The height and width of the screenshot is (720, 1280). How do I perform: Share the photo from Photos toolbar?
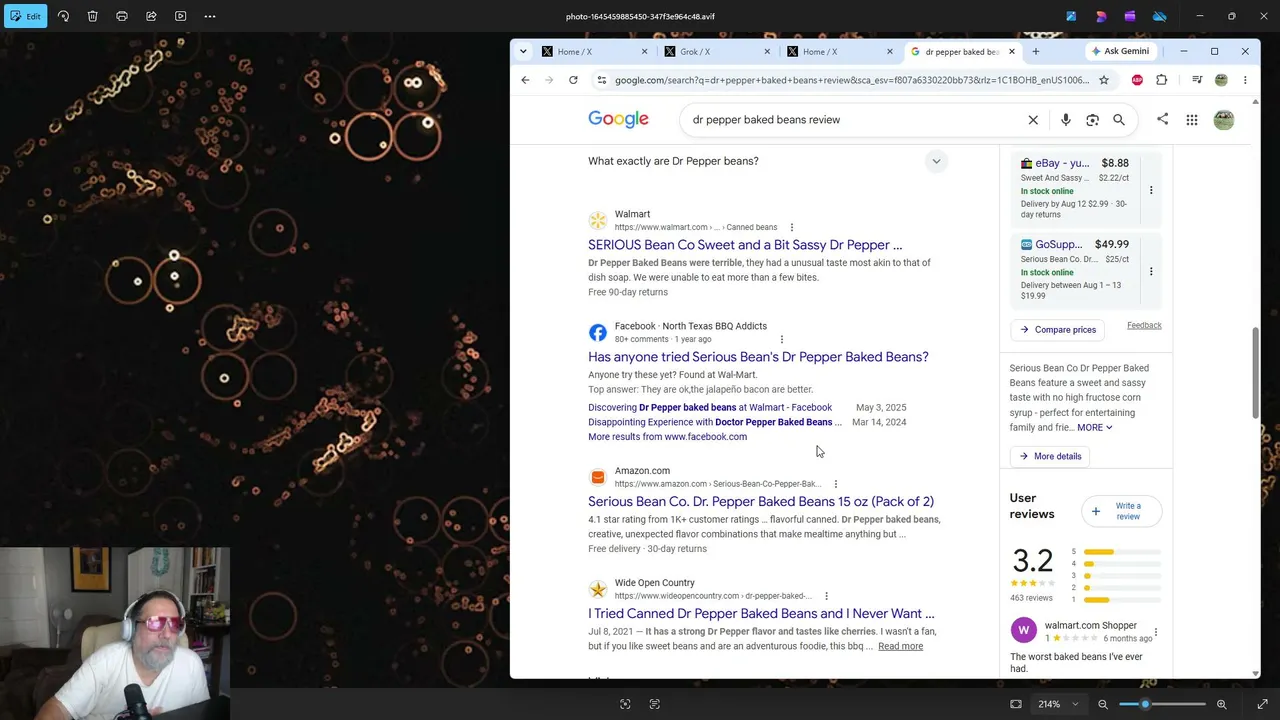(151, 16)
